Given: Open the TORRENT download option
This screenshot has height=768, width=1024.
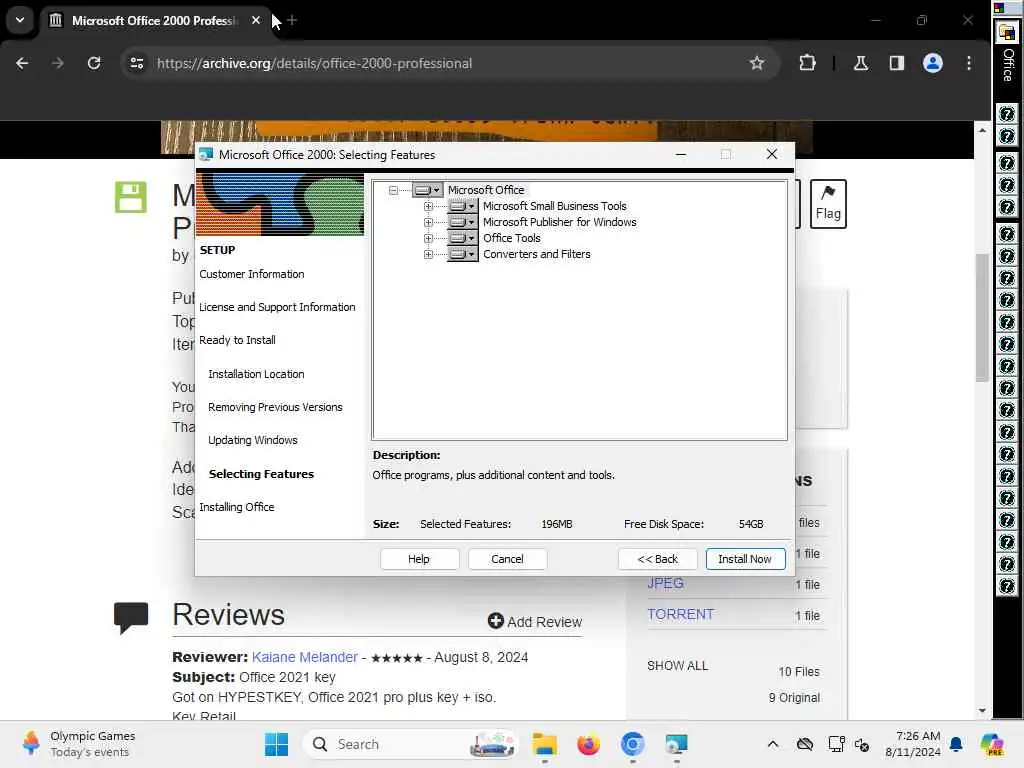Looking at the screenshot, I should point(680,615).
